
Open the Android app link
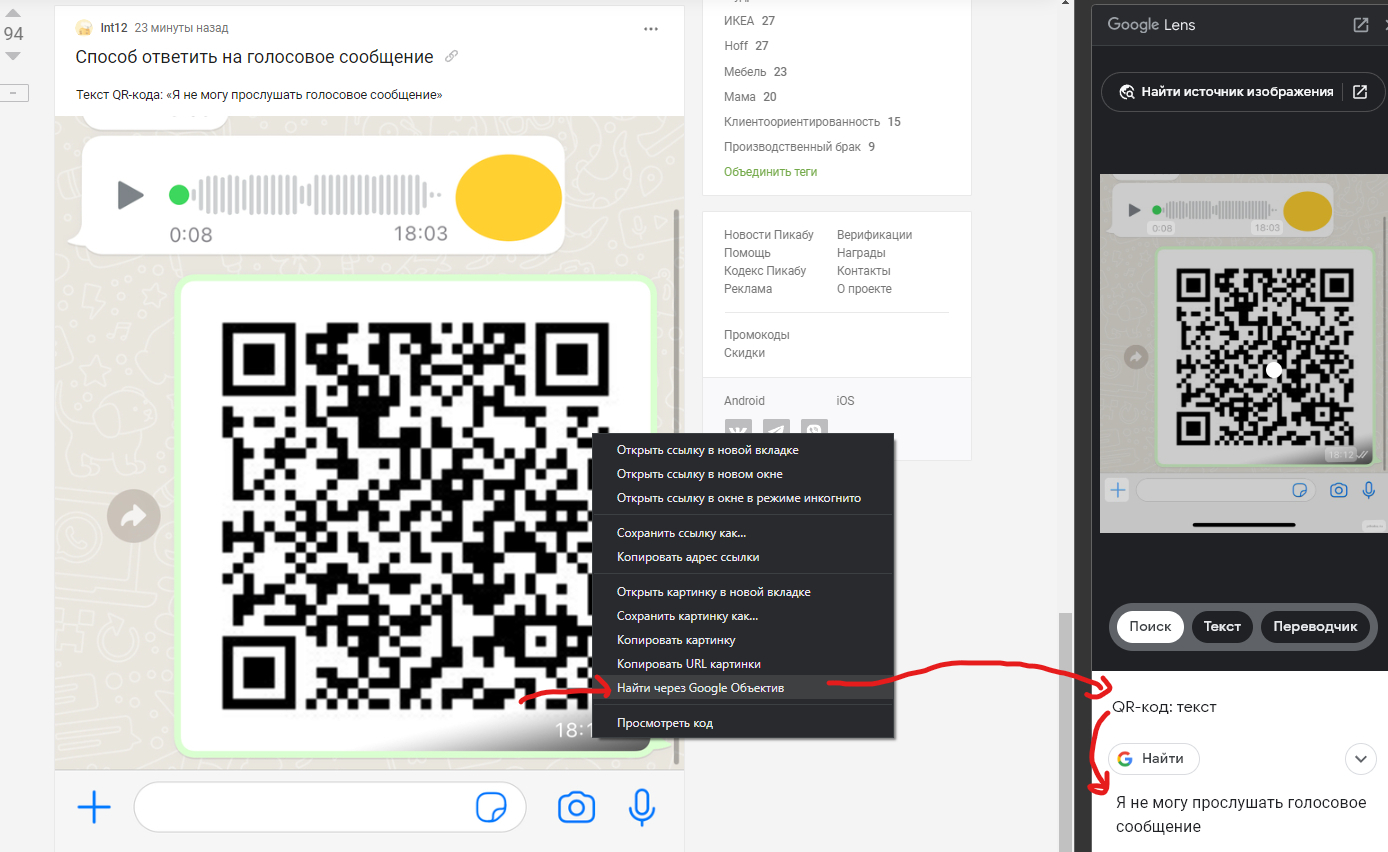[744, 401]
